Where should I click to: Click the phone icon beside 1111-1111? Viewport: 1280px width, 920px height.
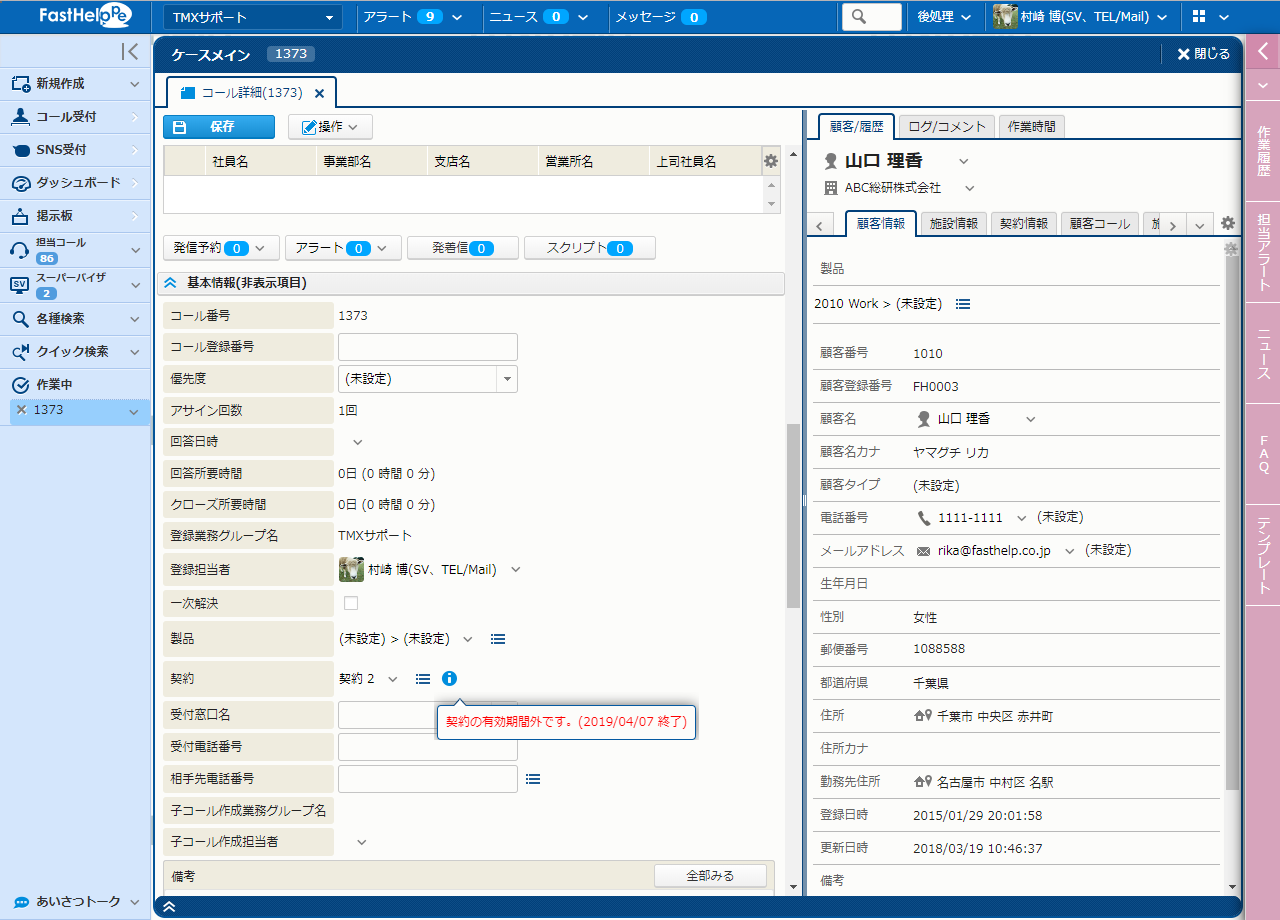point(924,518)
